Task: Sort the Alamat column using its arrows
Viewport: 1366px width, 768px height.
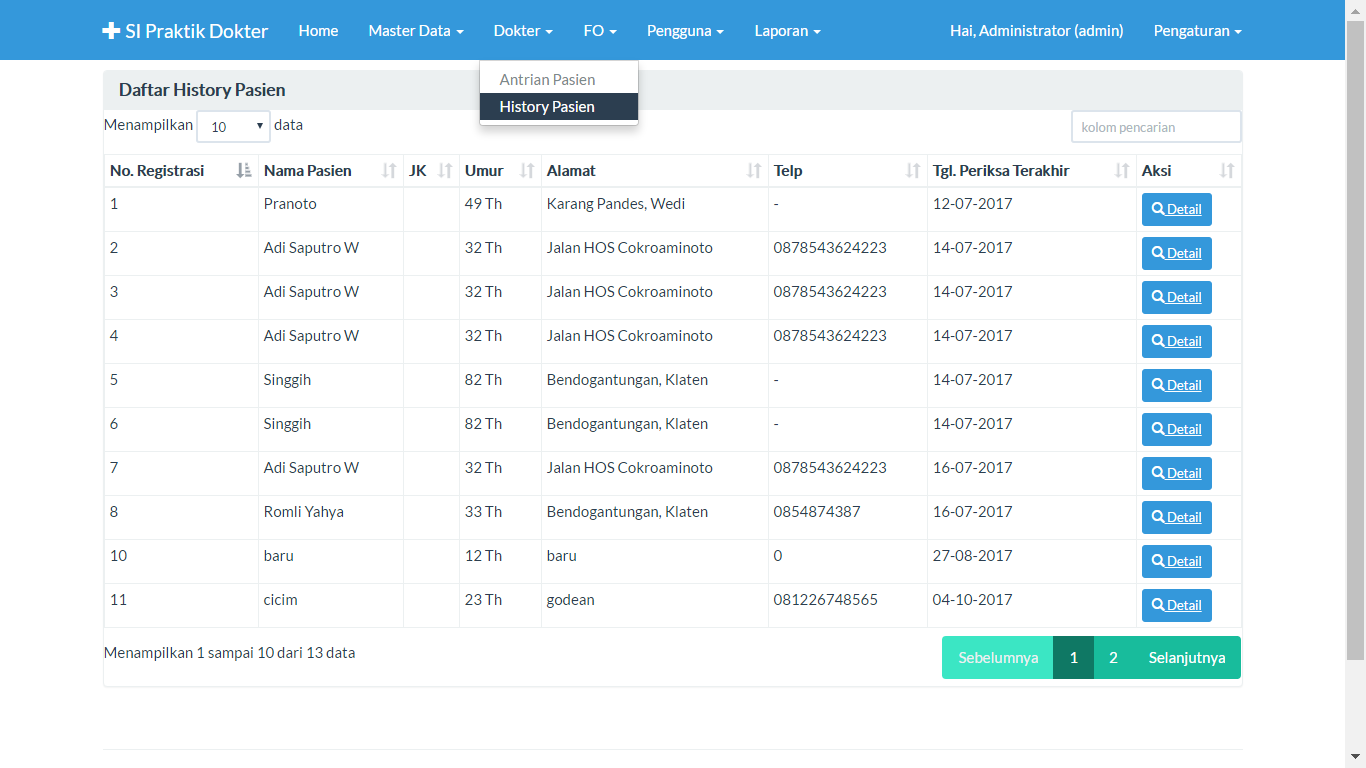Action: pos(754,171)
